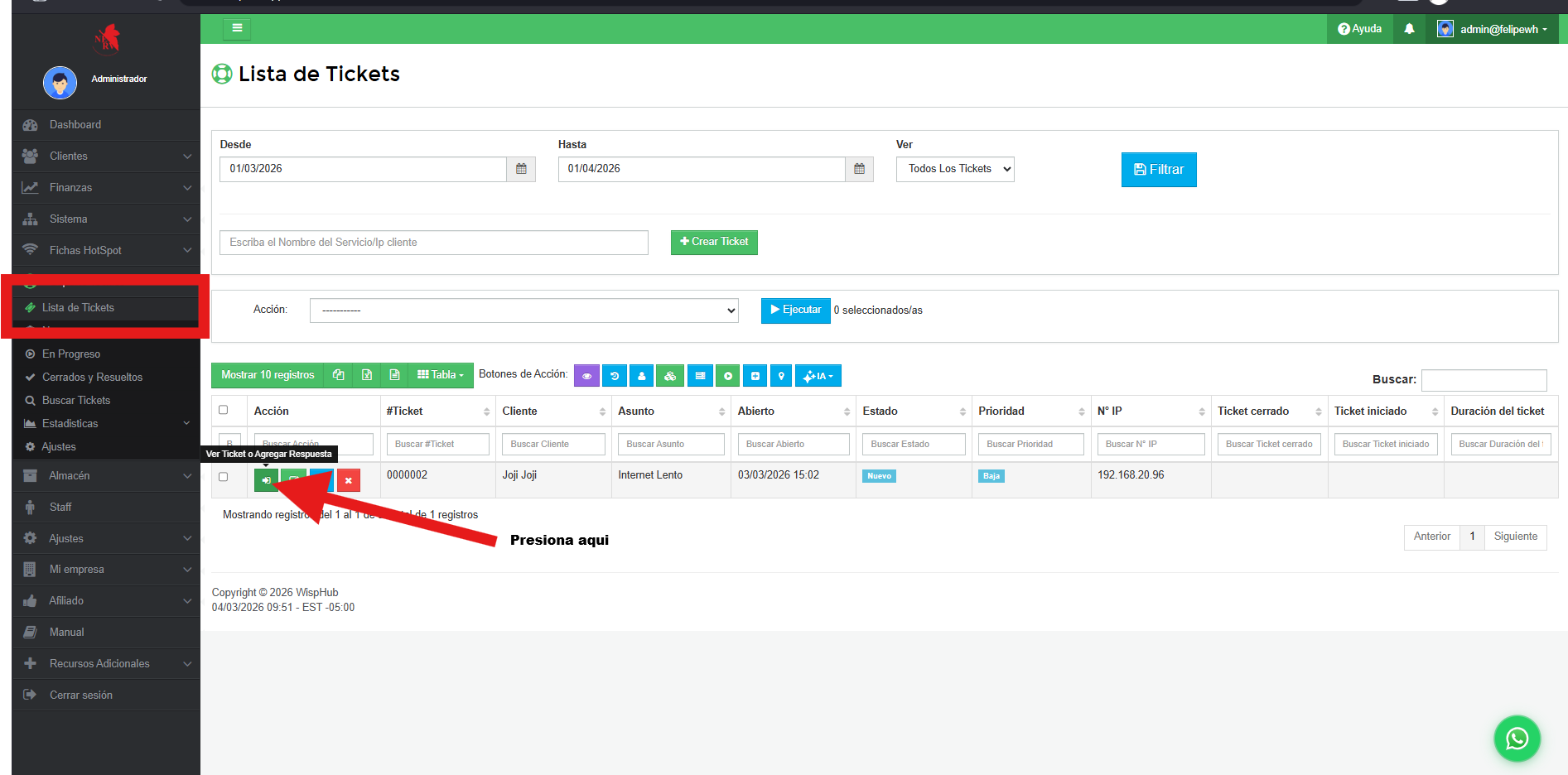Click the purple eye action button

pos(586,376)
